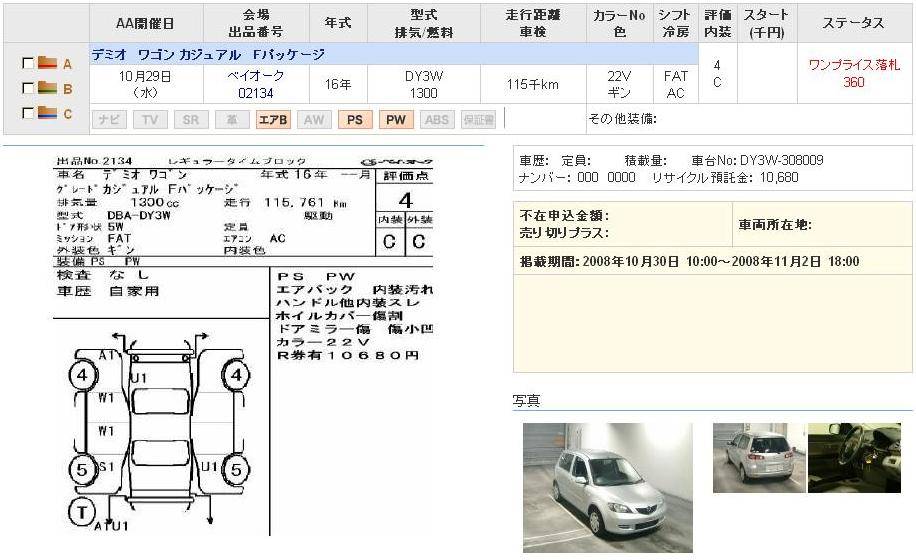Image resolution: width=916 pixels, height=560 pixels.
Task: Open the デミオ ワゴン カジュアル Fパッケージ title
Action: click(208, 55)
